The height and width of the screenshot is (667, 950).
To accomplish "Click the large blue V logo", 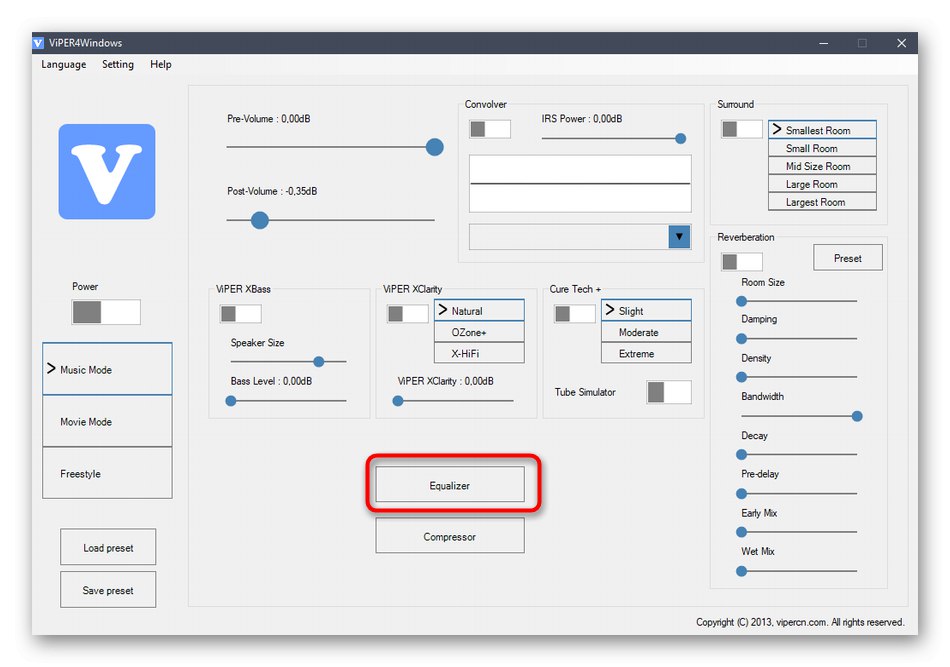I will (x=107, y=171).
